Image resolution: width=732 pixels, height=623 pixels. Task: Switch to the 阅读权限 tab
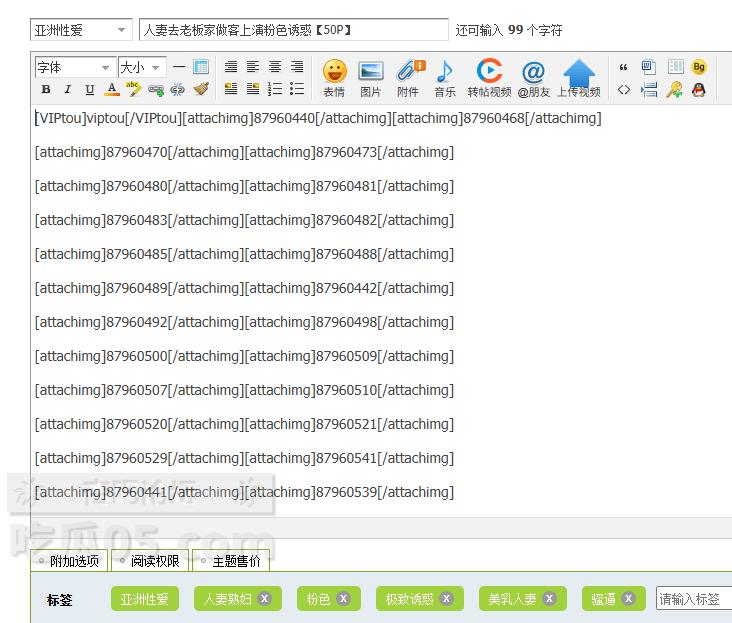pos(149,561)
